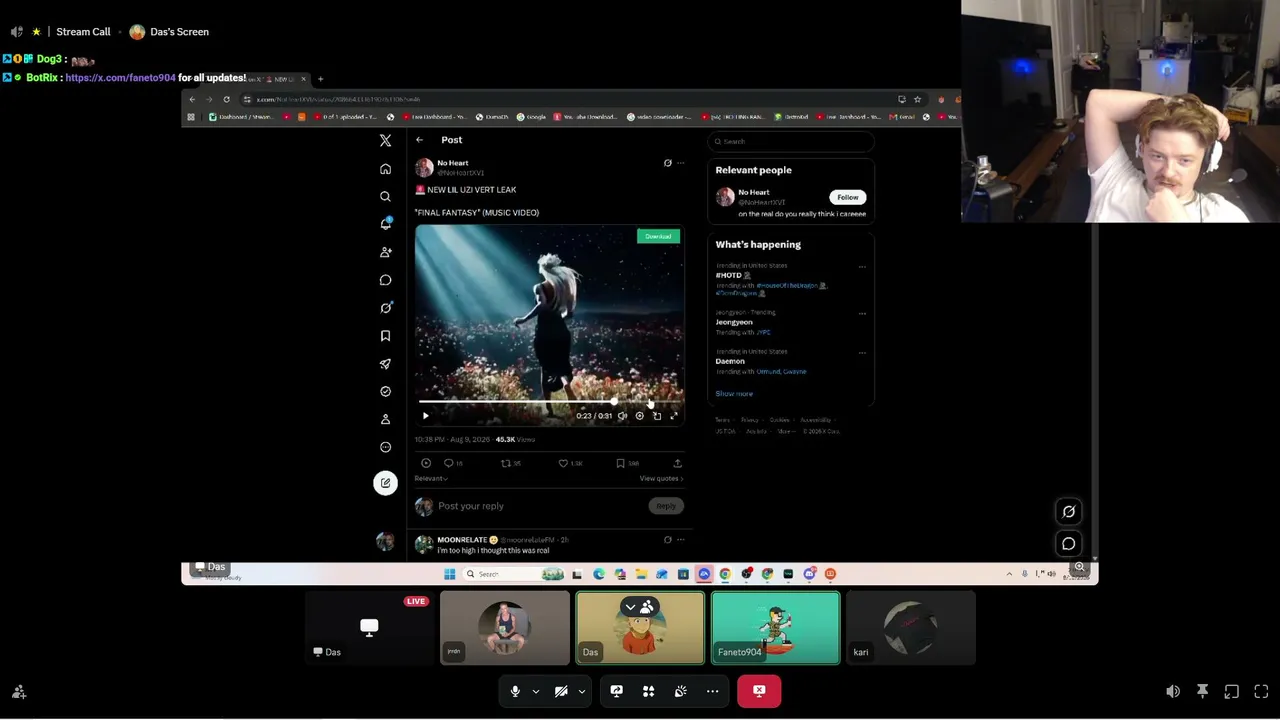Go back using the arrow beside Post
Image resolution: width=1280 pixels, height=720 pixels.
[420, 140]
